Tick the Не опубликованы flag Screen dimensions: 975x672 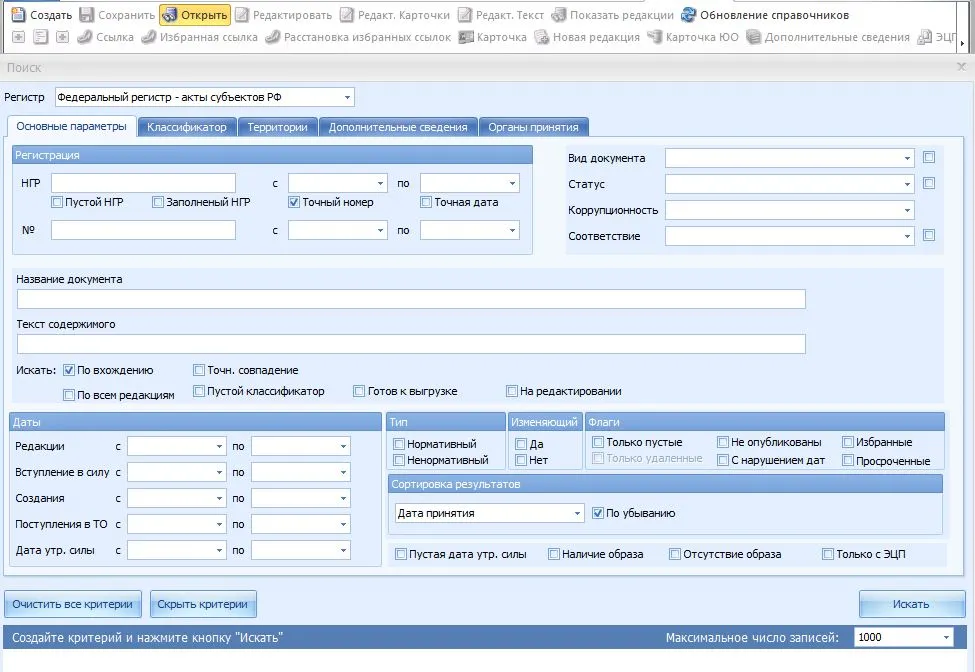723,442
